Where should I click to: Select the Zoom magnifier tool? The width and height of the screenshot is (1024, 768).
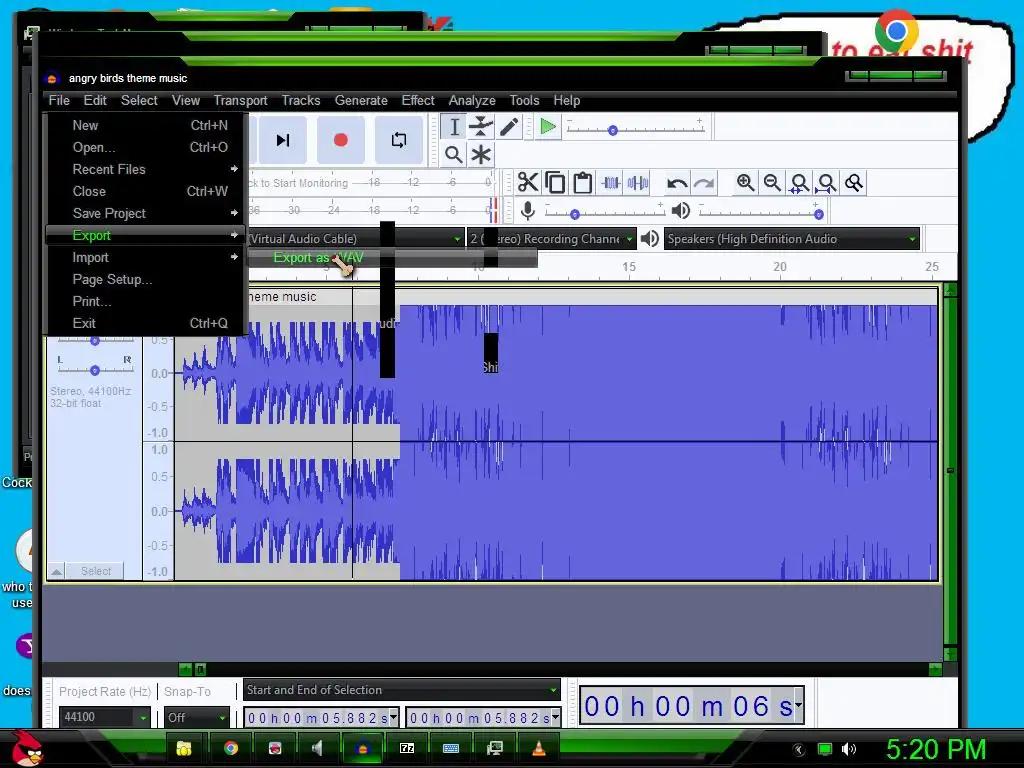pyautogui.click(x=454, y=155)
